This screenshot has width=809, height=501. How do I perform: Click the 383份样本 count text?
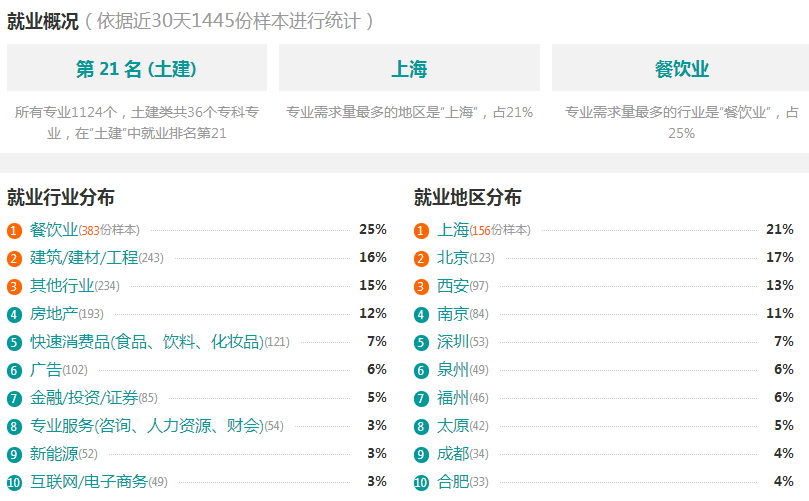coord(109,230)
